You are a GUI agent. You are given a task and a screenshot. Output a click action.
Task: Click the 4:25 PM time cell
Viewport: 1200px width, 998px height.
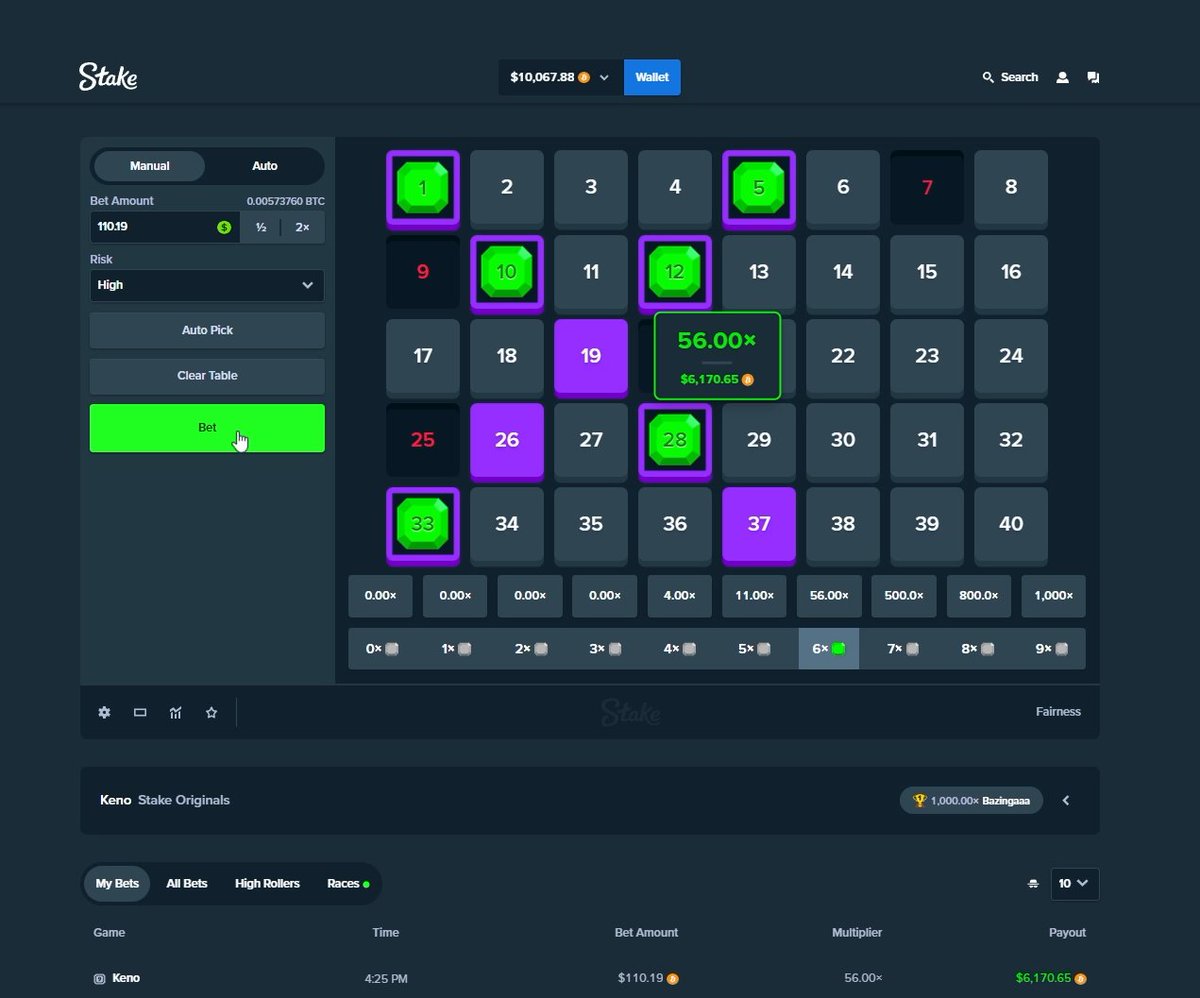[386, 978]
